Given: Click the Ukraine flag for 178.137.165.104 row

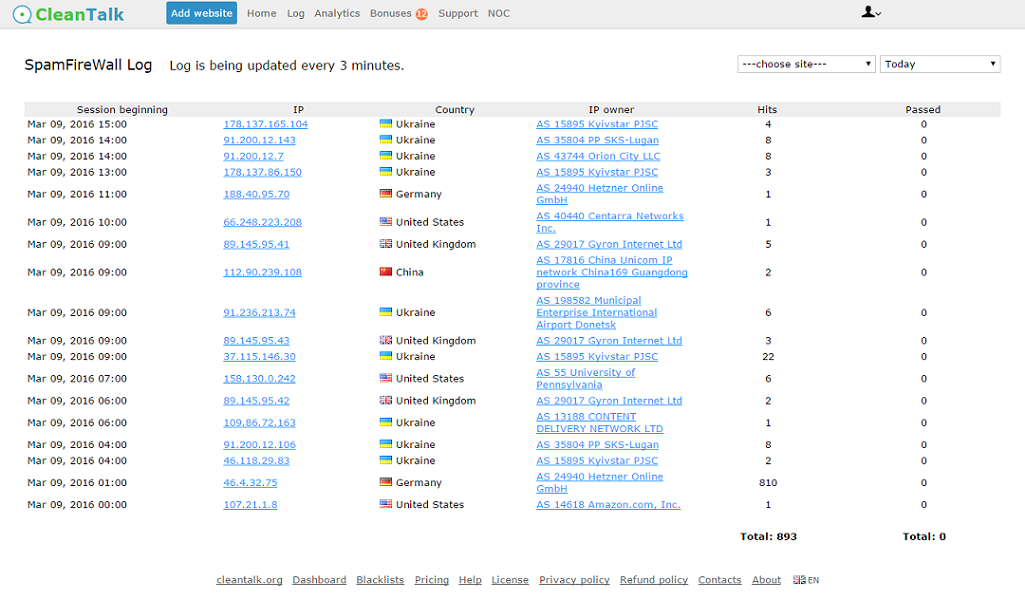Looking at the screenshot, I should (x=386, y=124).
